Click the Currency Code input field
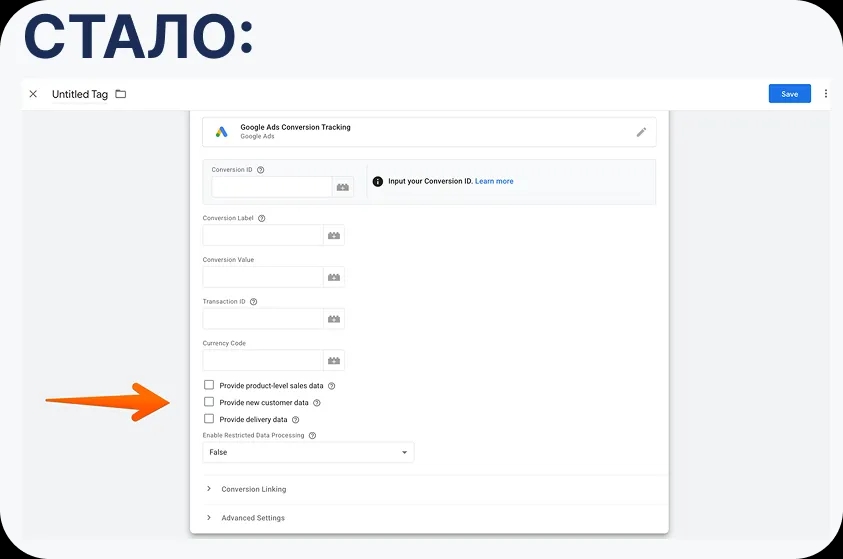Viewport: 843px width, 559px height. pos(263,361)
